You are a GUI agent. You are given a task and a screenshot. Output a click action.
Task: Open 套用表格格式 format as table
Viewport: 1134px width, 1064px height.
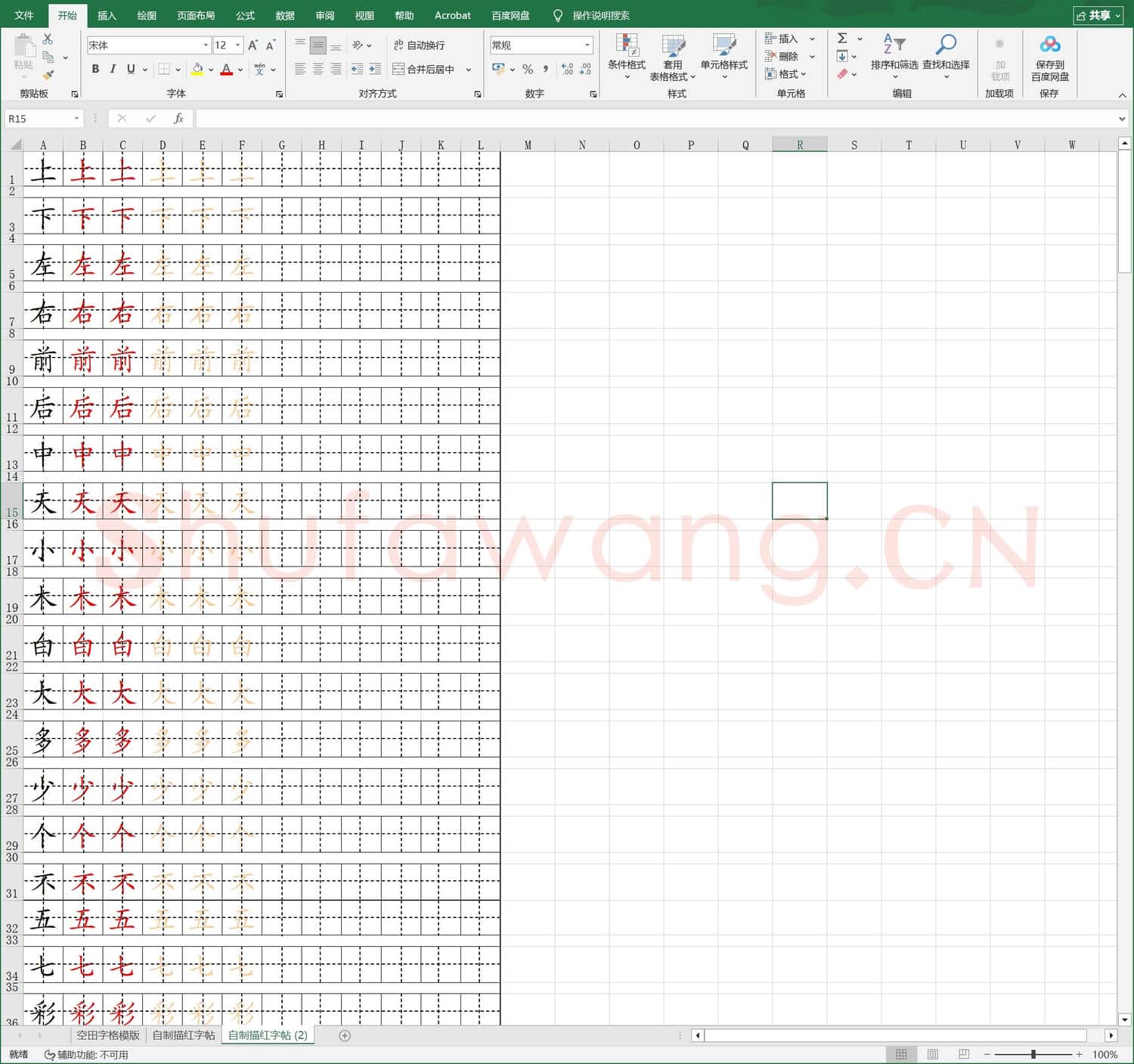coord(673,57)
